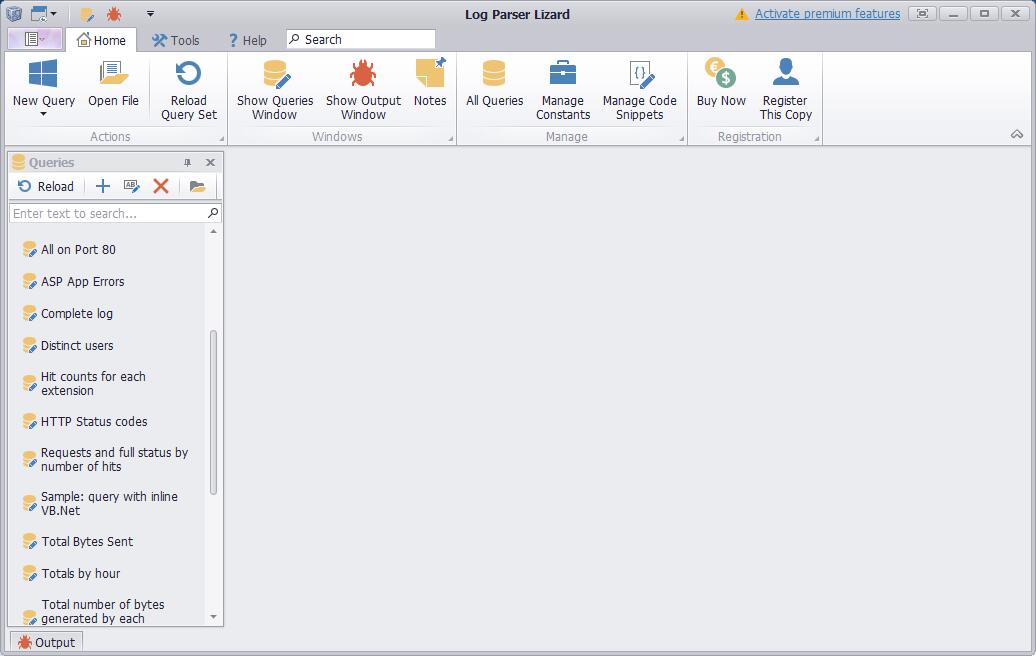Switch to the Home ribbon tab
This screenshot has height=656, width=1036.
[x=101, y=40]
